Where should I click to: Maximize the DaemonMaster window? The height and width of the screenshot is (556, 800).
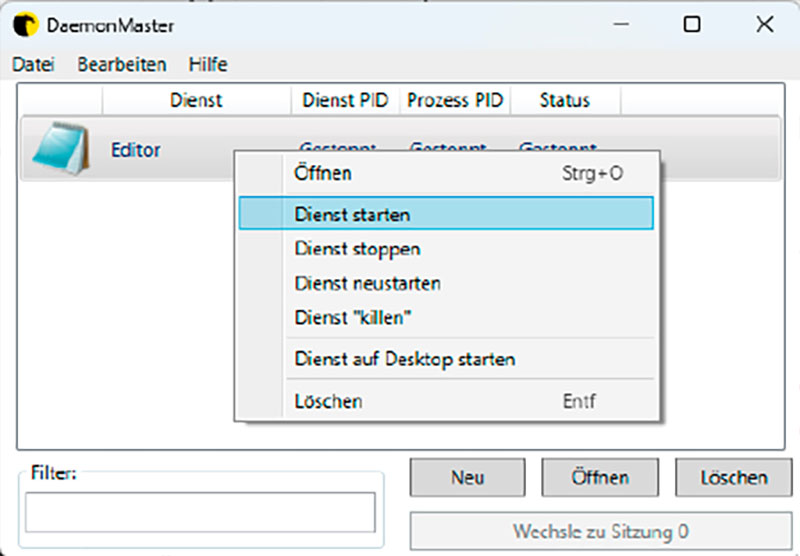point(692,24)
